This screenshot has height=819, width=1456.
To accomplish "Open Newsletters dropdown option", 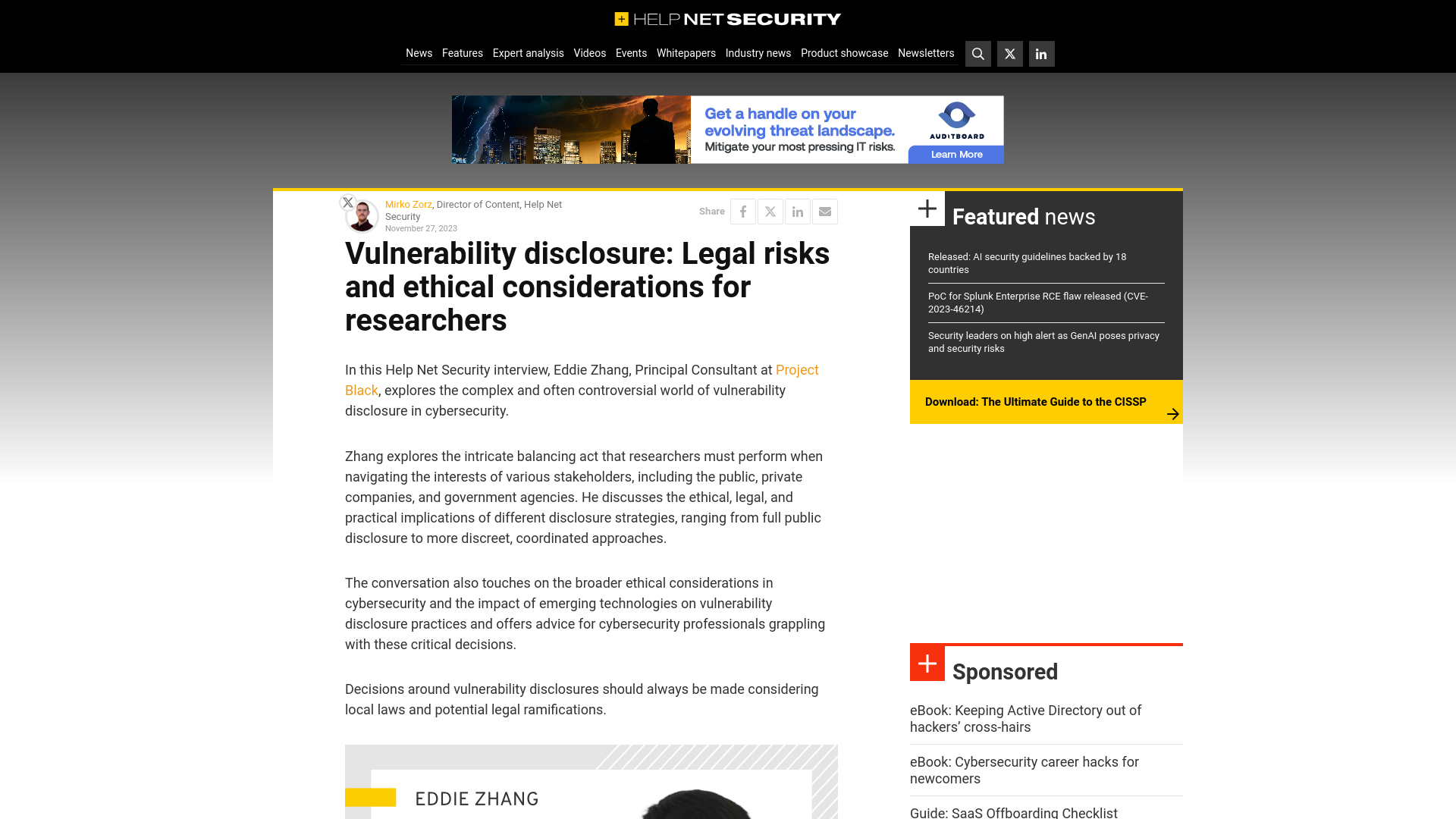I will (x=925, y=53).
